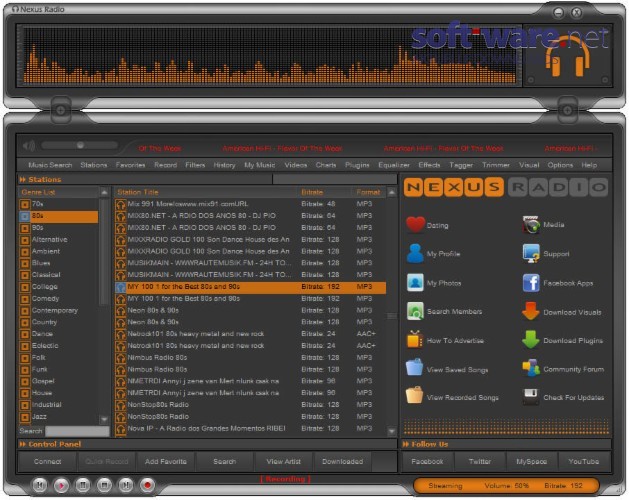This screenshot has height=500, width=629.
Task: Click the Search button in Control Panel
Action: tap(225, 461)
